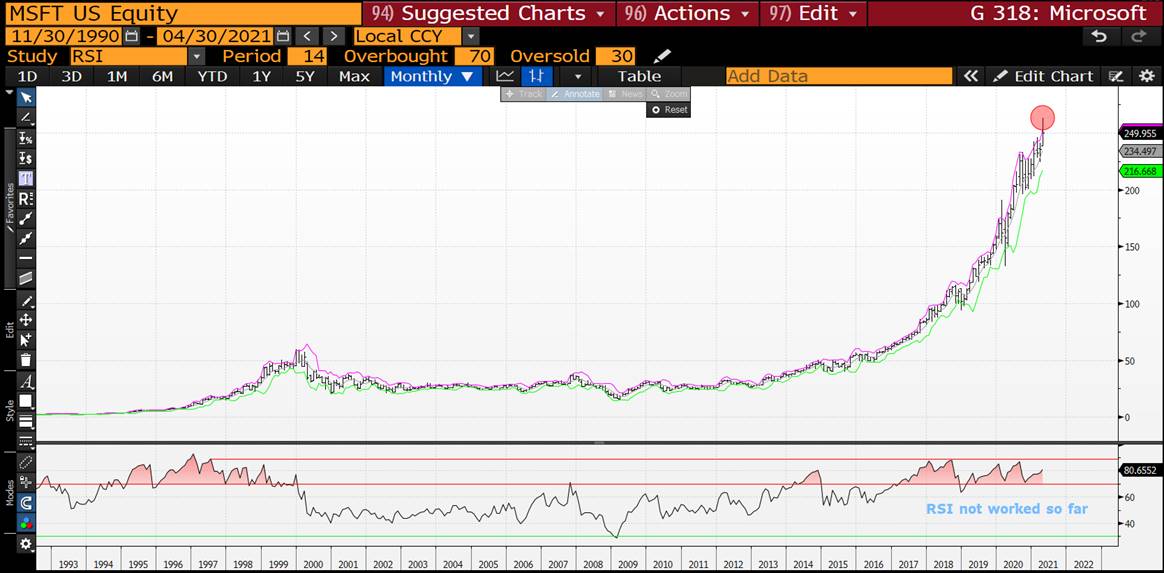Click the undo arrow icon

click(1100, 36)
